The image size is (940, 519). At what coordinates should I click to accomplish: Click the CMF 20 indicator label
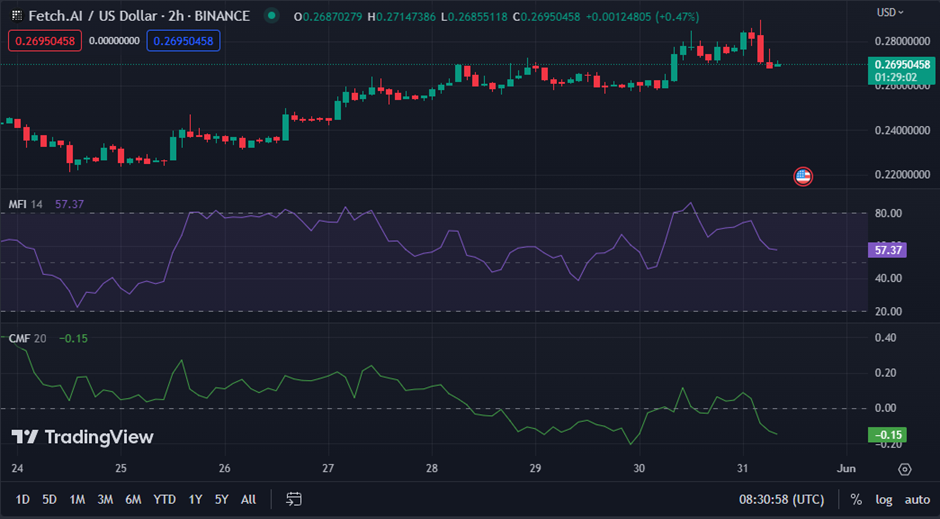click(x=27, y=339)
